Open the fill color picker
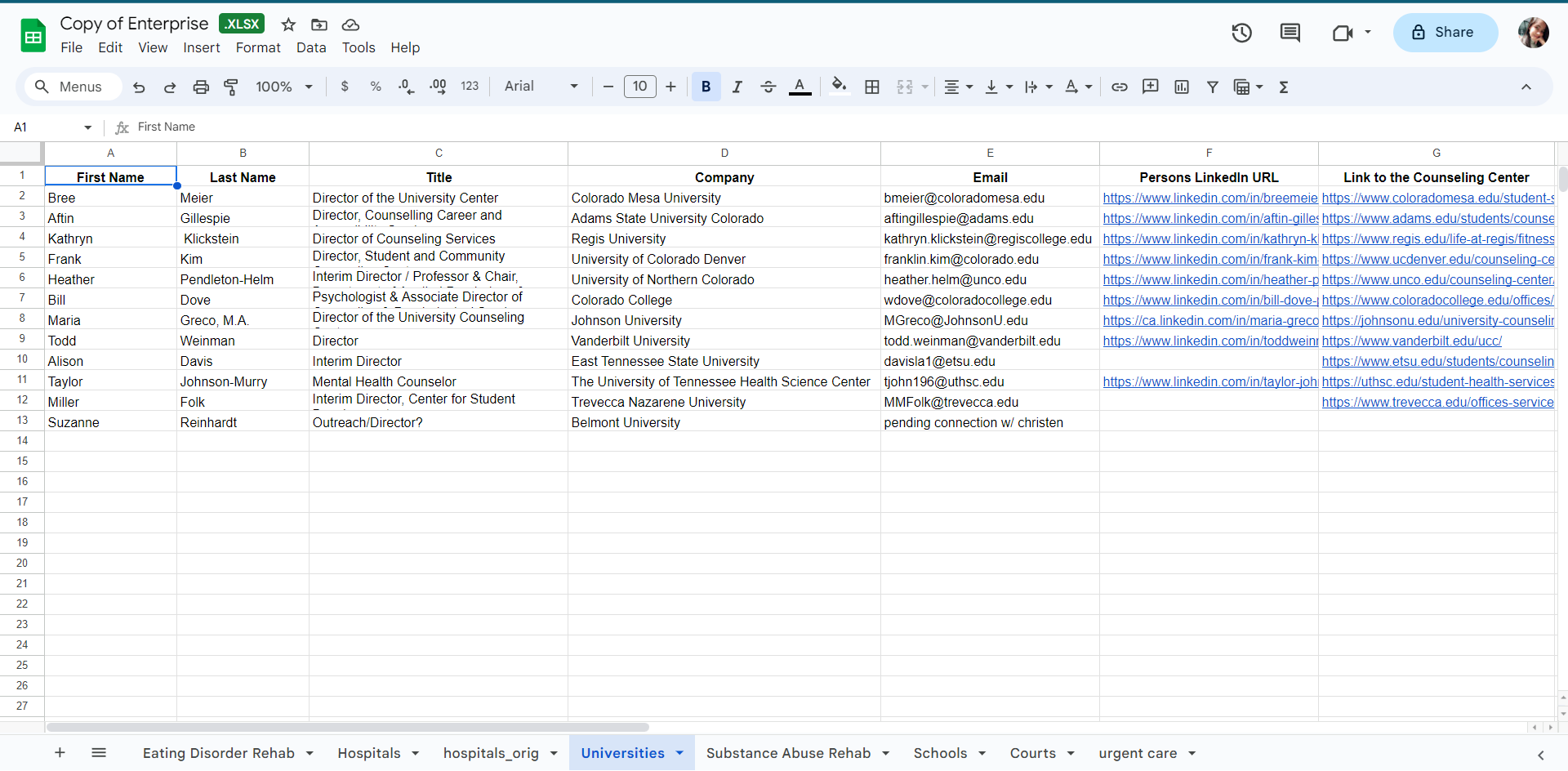 (x=839, y=87)
